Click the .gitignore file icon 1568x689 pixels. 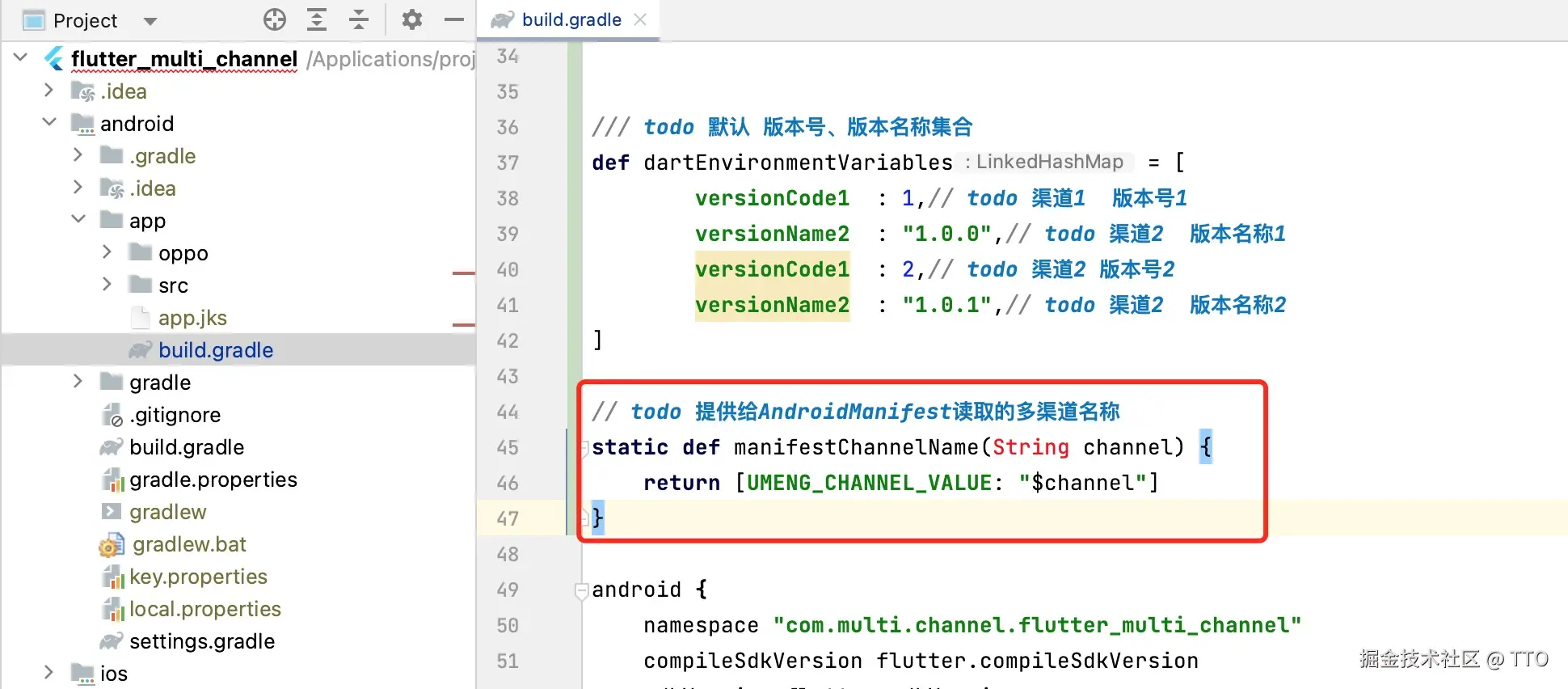[112, 416]
